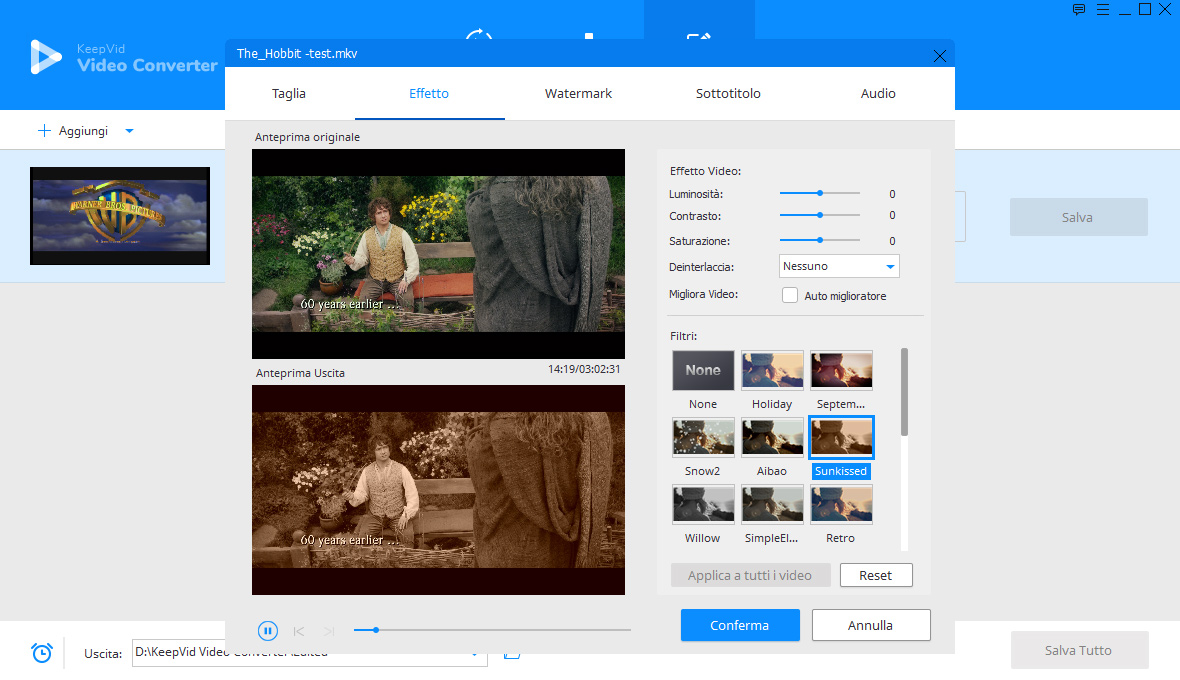Choose the Aibao filter
1180x680 pixels.
772,437
